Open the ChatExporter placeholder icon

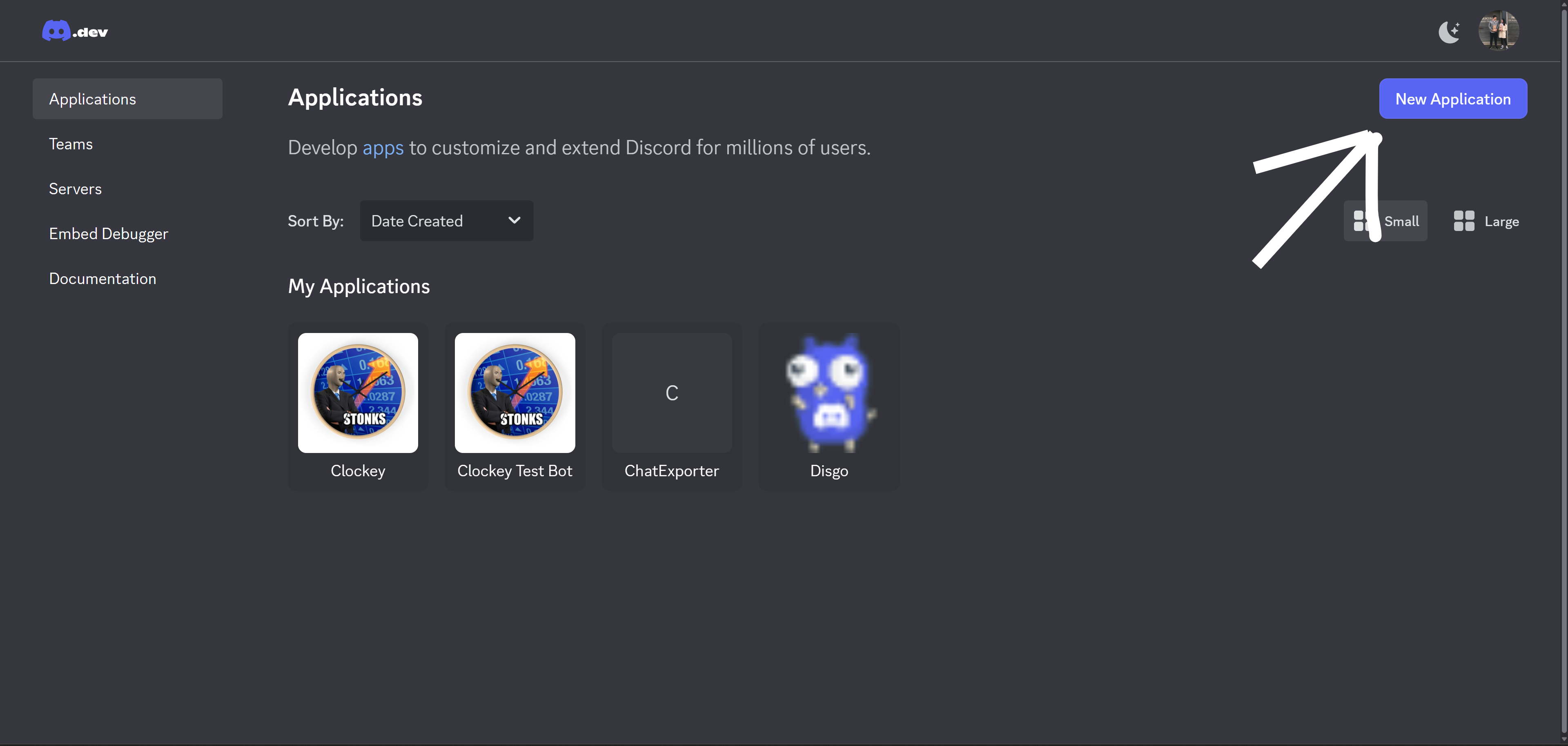(671, 393)
